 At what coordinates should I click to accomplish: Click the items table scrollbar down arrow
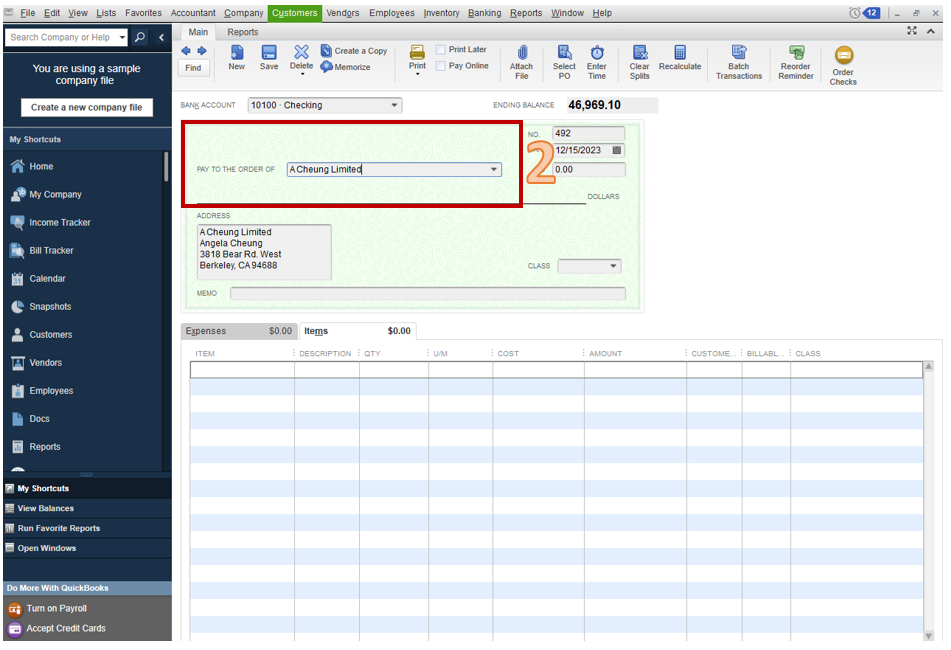929,635
